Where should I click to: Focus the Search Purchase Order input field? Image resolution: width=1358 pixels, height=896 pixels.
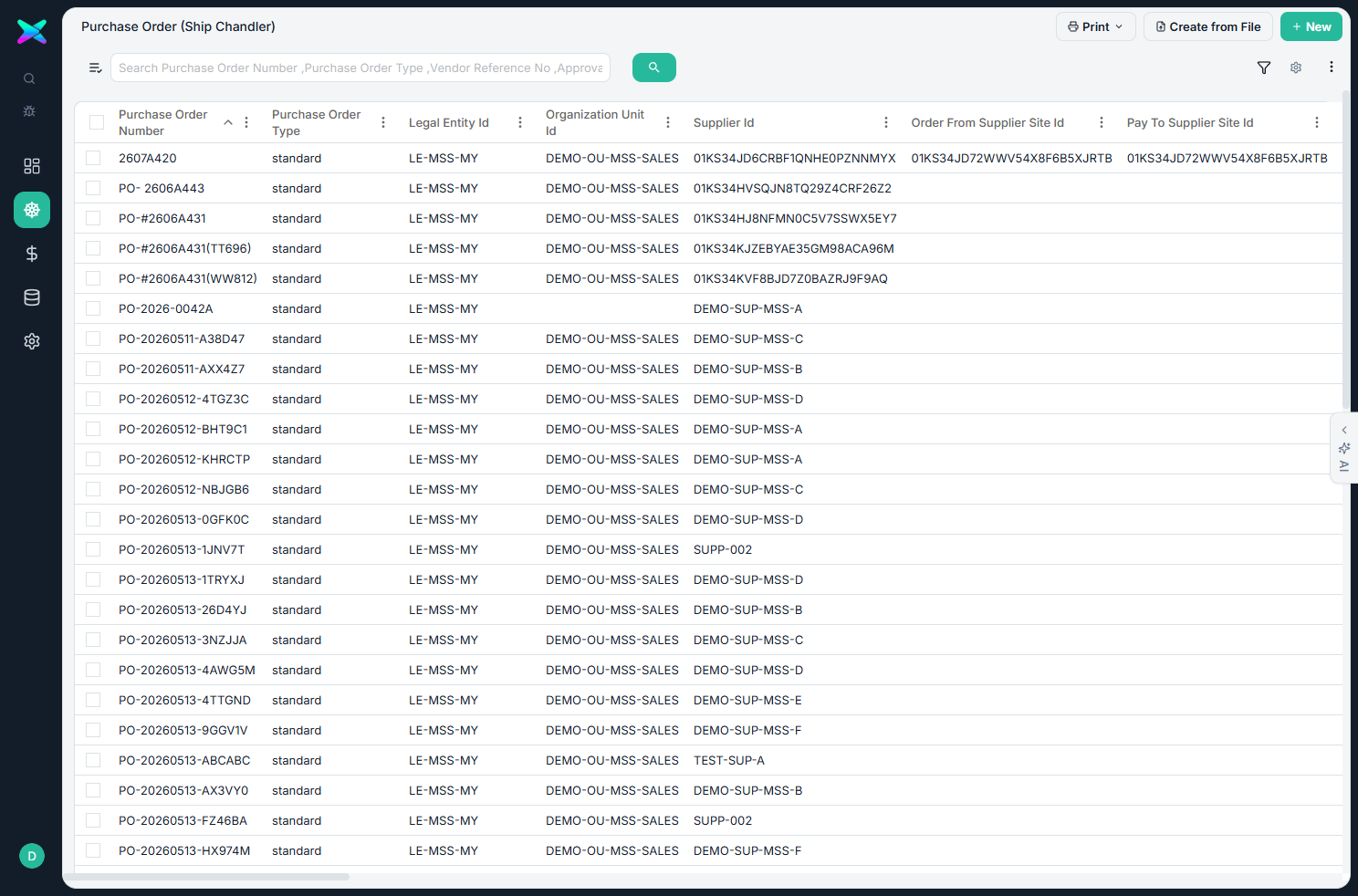coord(360,68)
